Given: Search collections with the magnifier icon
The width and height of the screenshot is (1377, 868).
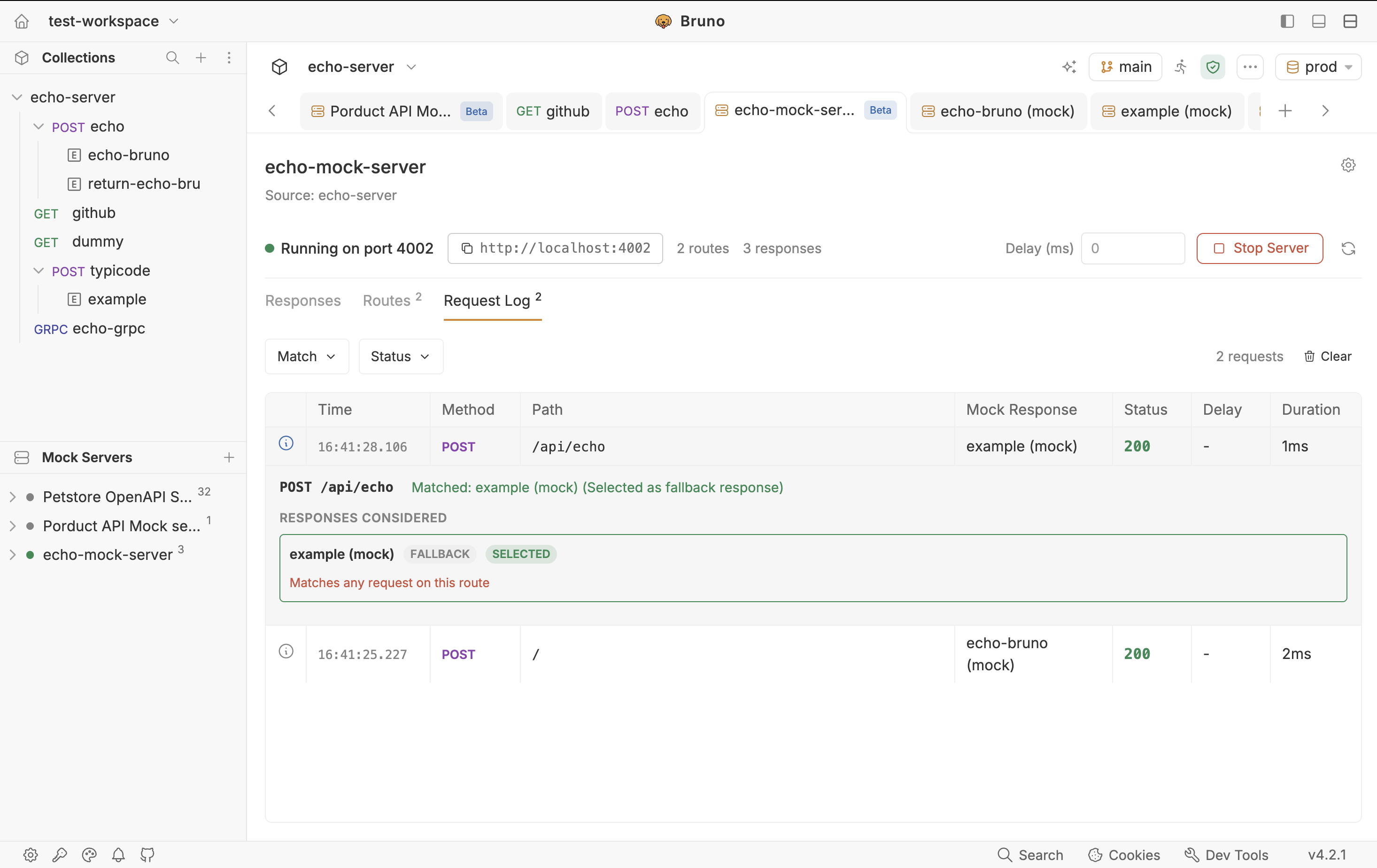Looking at the screenshot, I should pyautogui.click(x=172, y=58).
